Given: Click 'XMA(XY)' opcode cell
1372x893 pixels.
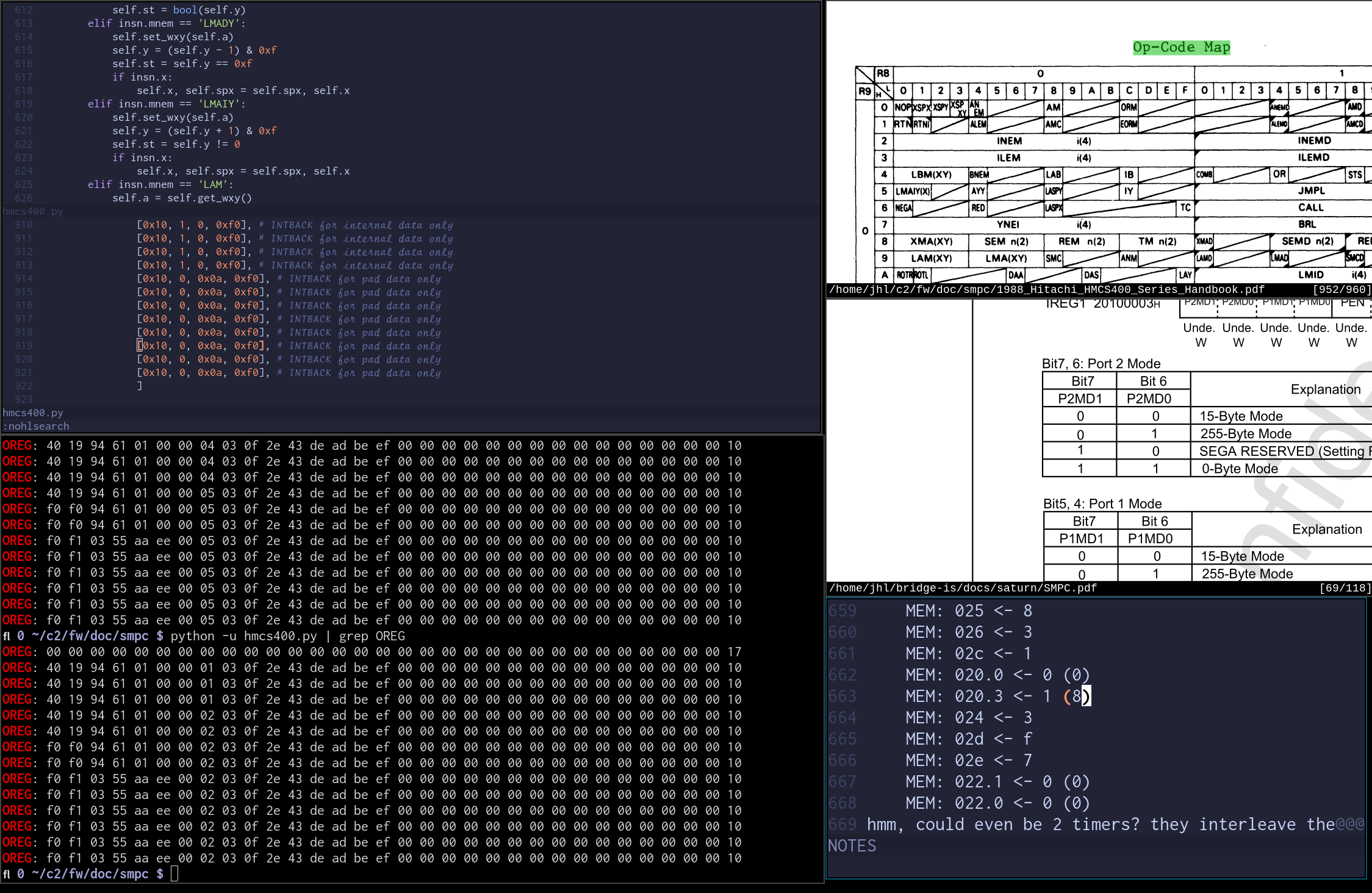Looking at the screenshot, I should point(931,241).
